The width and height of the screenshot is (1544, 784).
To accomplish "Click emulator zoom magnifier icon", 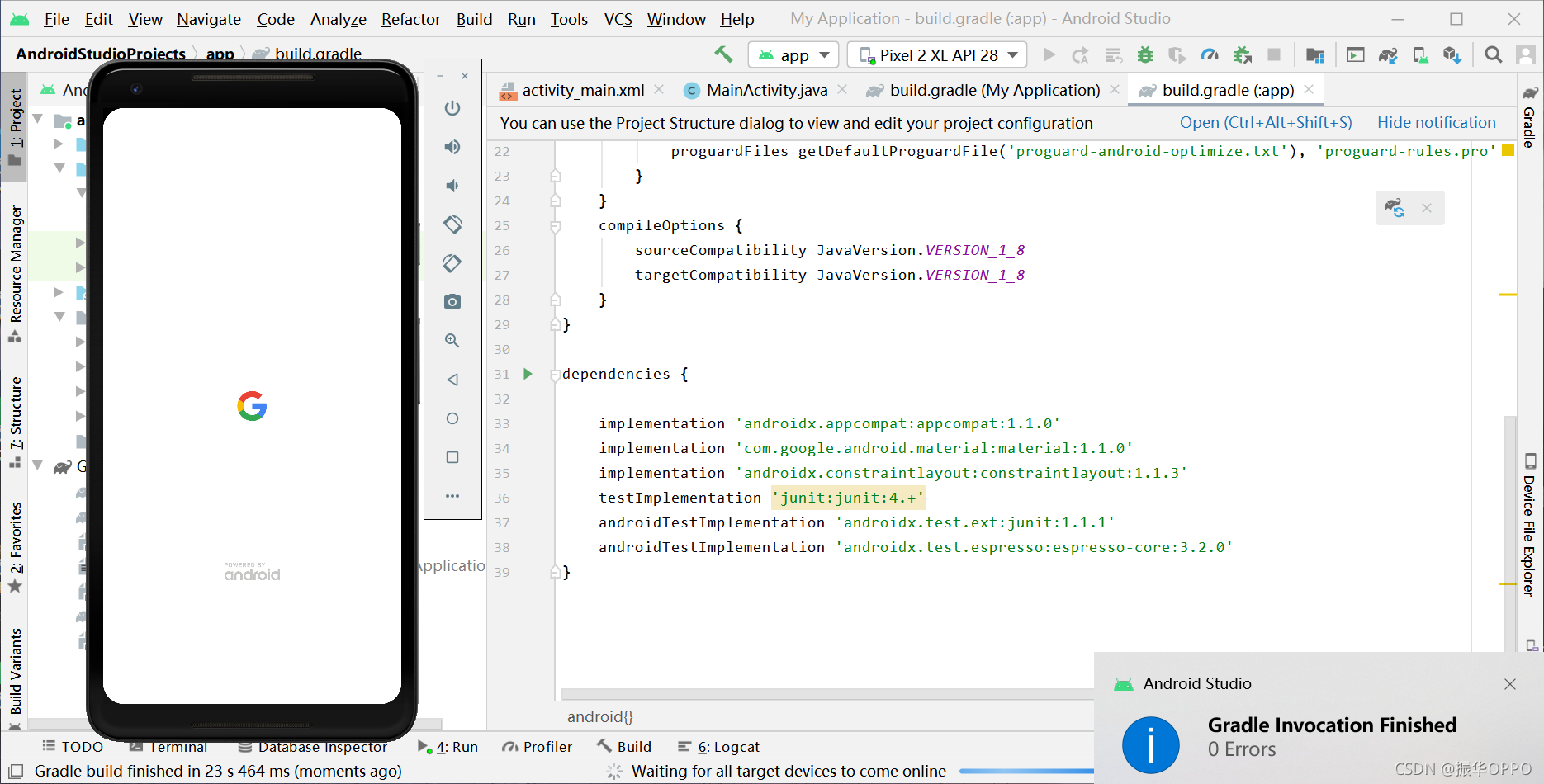I will [x=452, y=341].
